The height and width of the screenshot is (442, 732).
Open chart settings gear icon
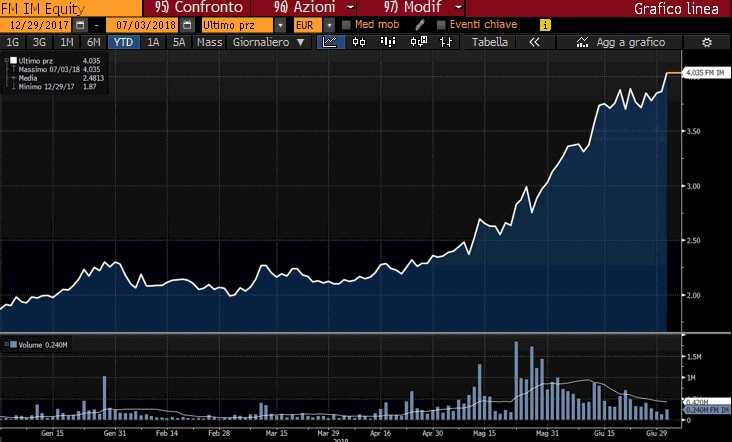point(707,42)
